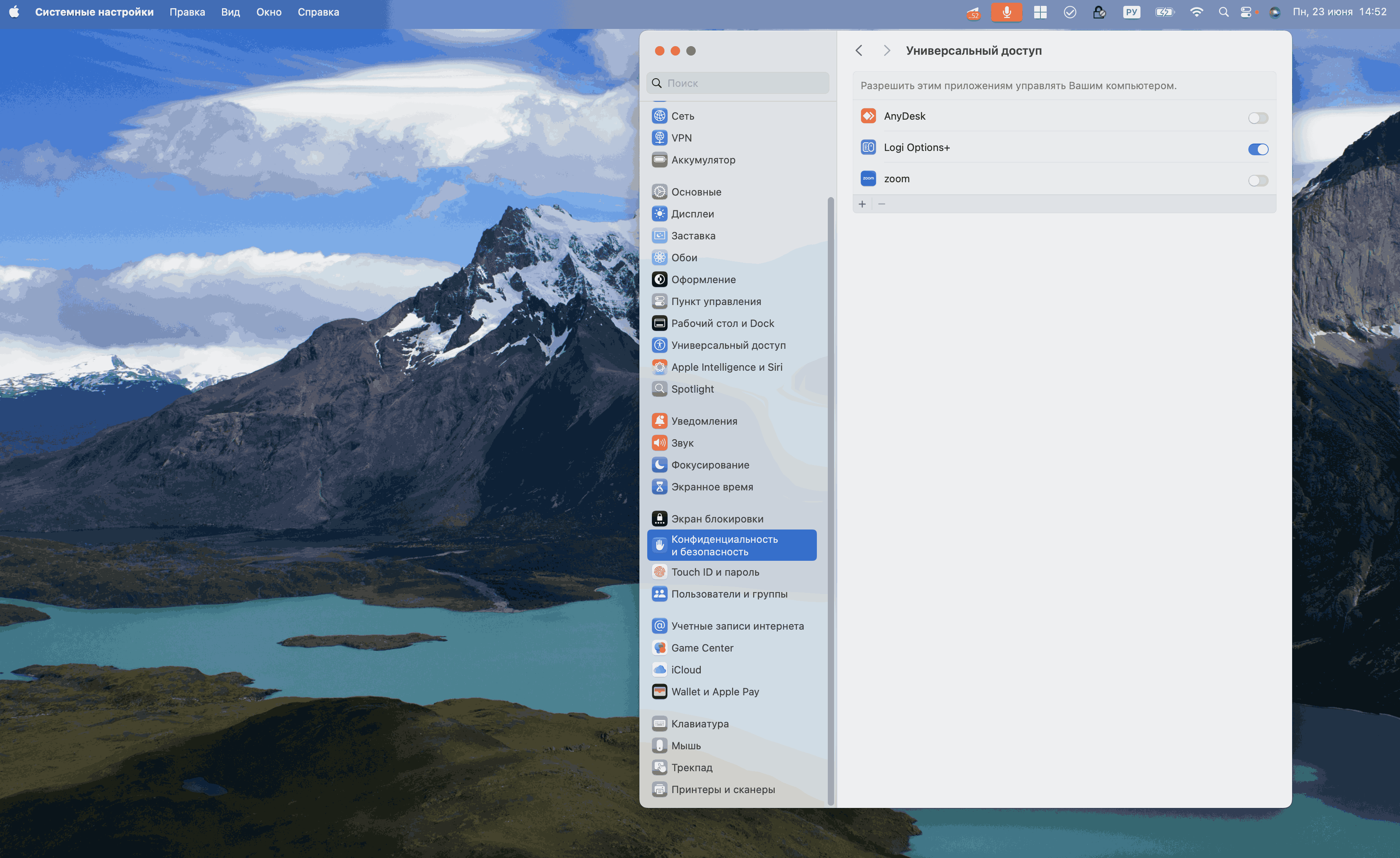Open the Окно menu
This screenshot has width=1400, height=858.
tap(269, 12)
